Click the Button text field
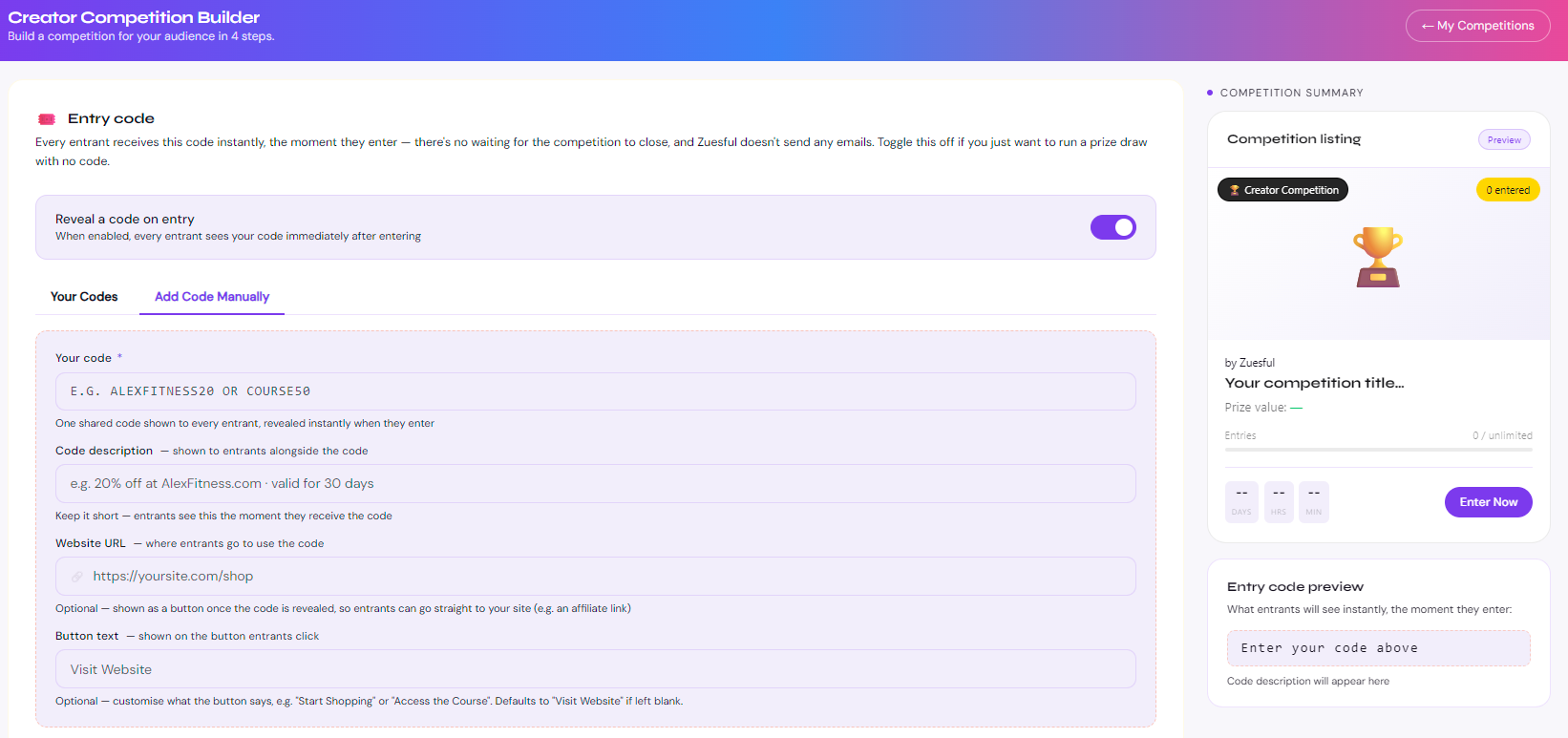Screen dimensions: 1568x738 596,669
